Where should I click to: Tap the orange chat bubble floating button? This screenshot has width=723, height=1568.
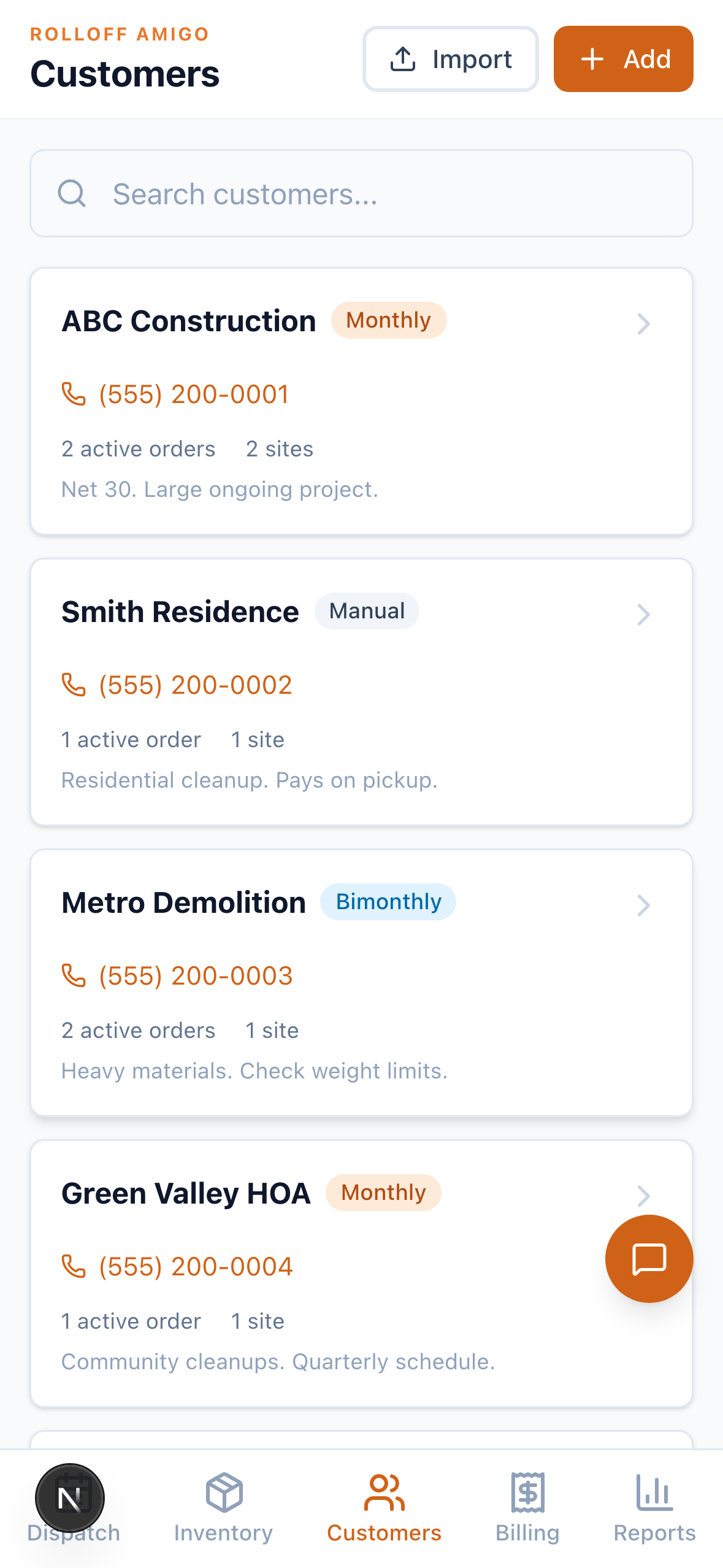pos(649,1259)
